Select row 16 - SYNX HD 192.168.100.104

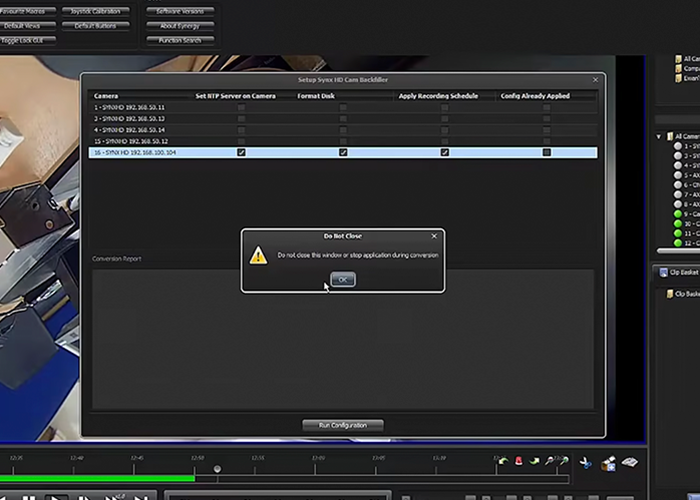click(x=343, y=153)
